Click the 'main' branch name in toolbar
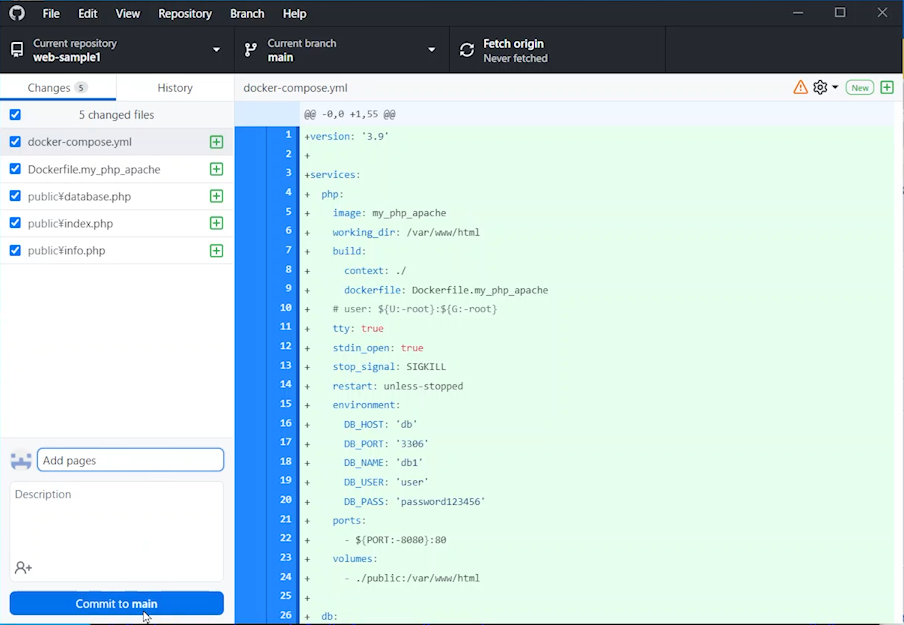Image resolution: width=904 pixels, height=625 pixels. (x=280, y=58)
